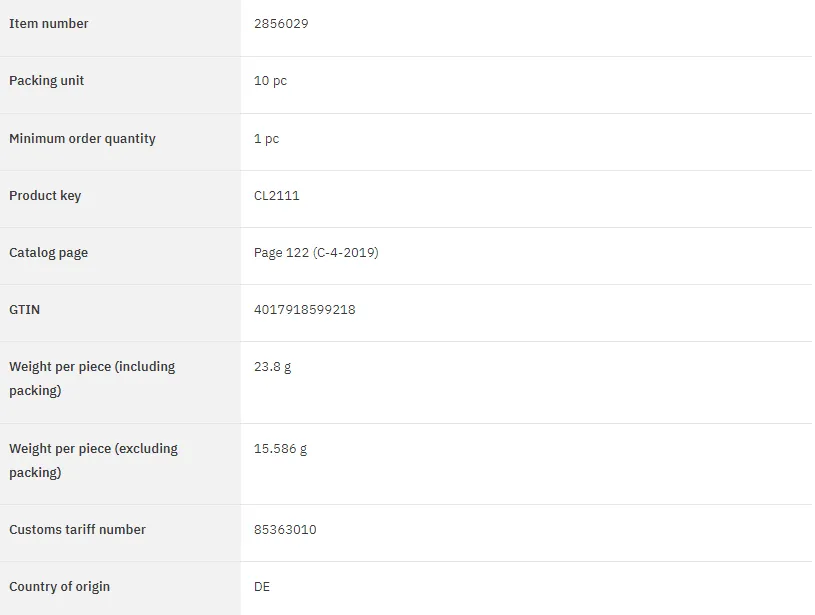Select the Item number label

point(49,23)
